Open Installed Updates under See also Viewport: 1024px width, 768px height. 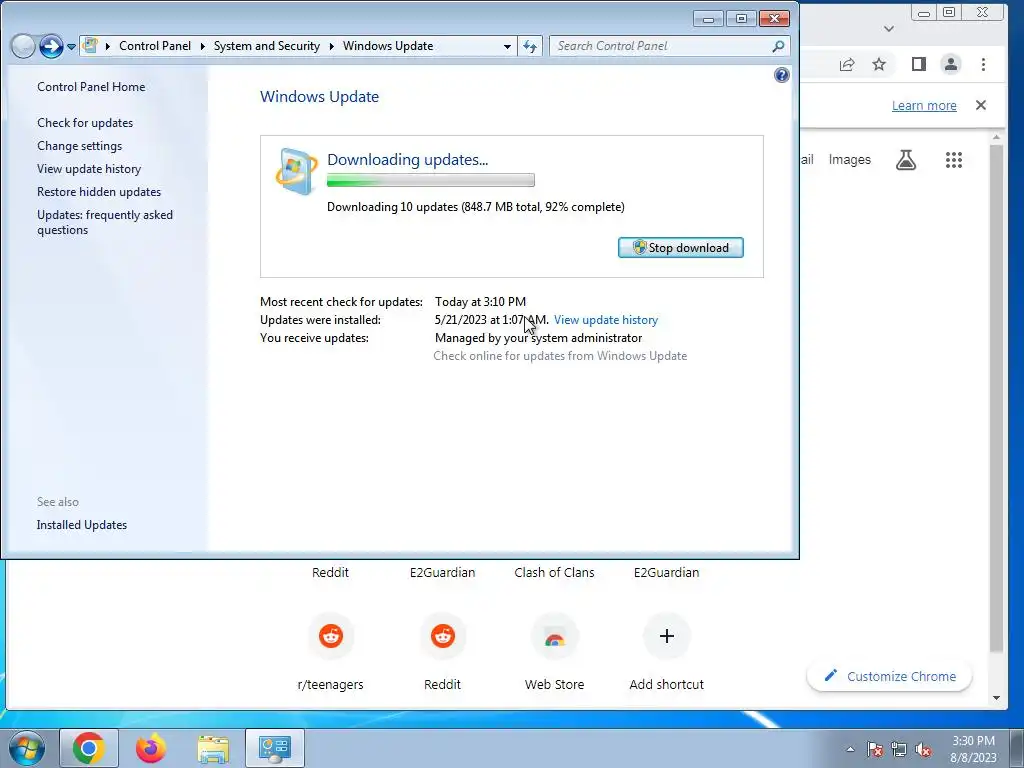[x=82, y=525]
